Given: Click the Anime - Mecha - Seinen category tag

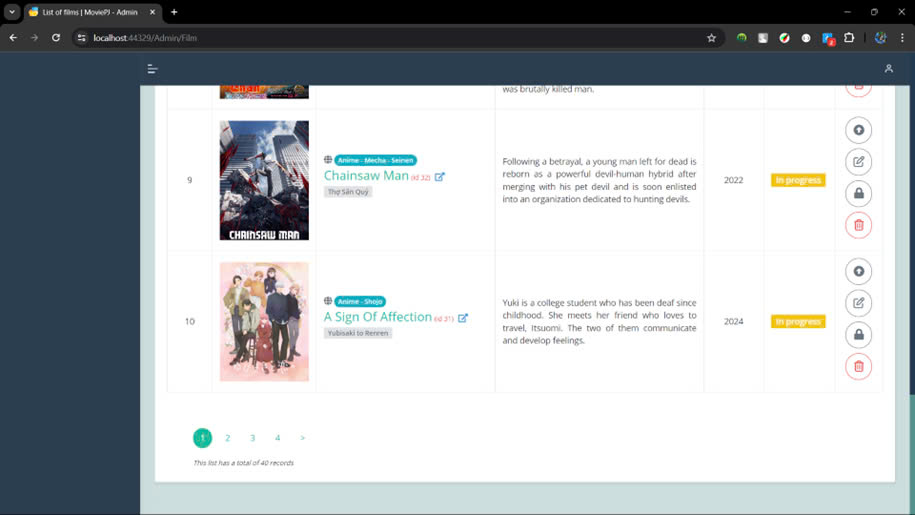Looking at the screenshot, I should (375, 160).
